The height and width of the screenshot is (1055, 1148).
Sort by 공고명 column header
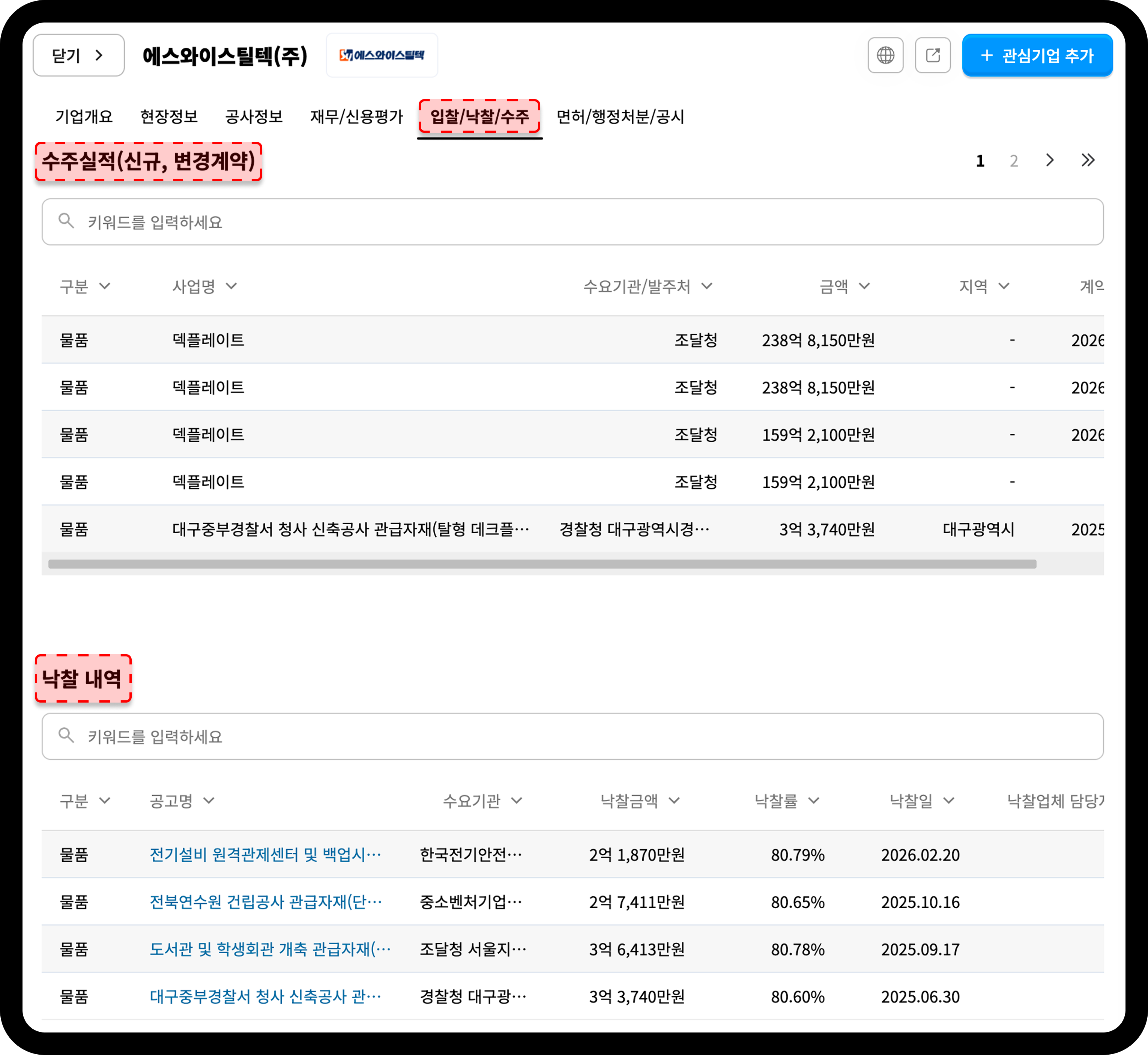[182, 801]
